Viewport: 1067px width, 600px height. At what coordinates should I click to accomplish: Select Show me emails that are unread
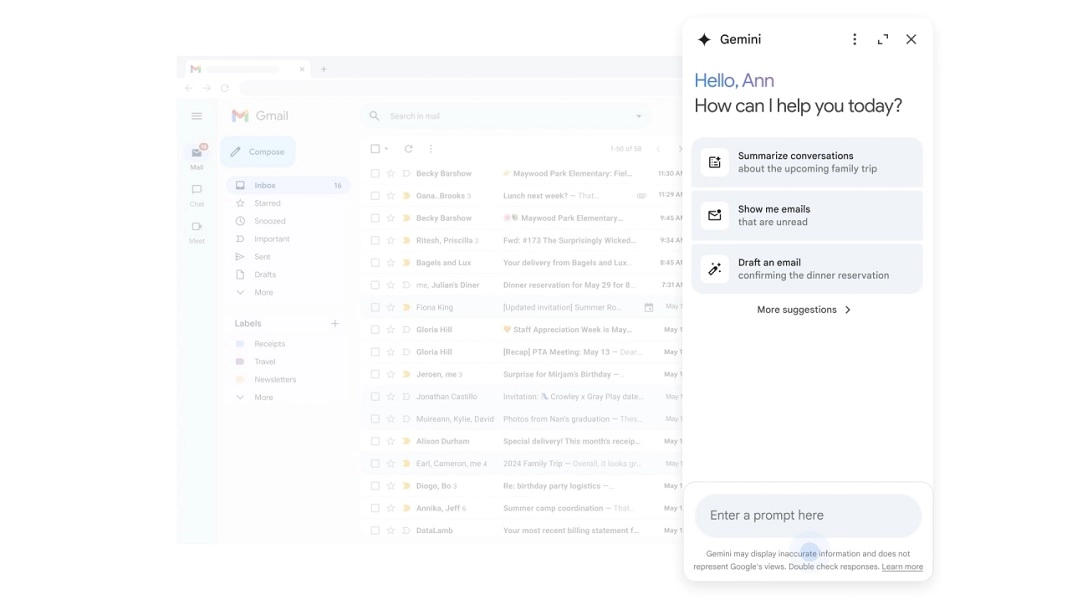click(x=807, y=215)
